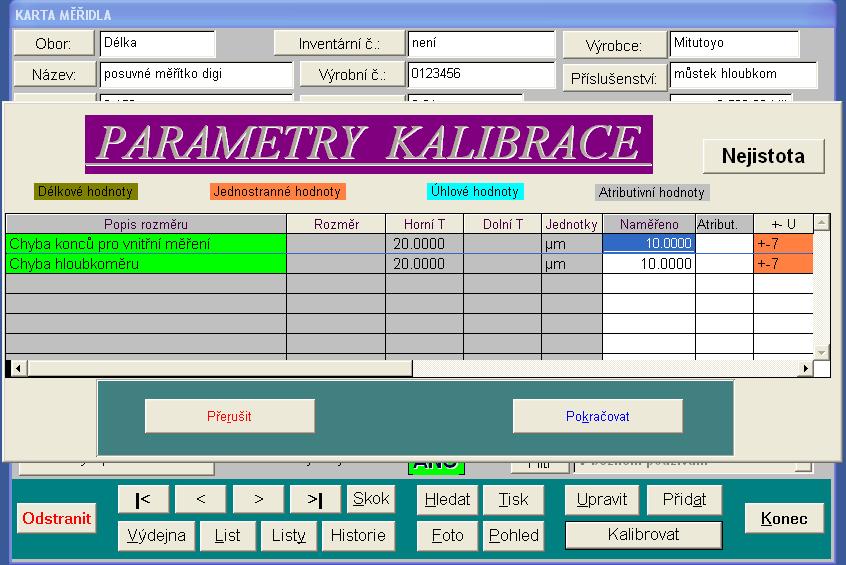This screenshot has height=565, width=846.
Task: Click +-7 uncertainty cell in Chyba konců row
Action: (783, 243)
